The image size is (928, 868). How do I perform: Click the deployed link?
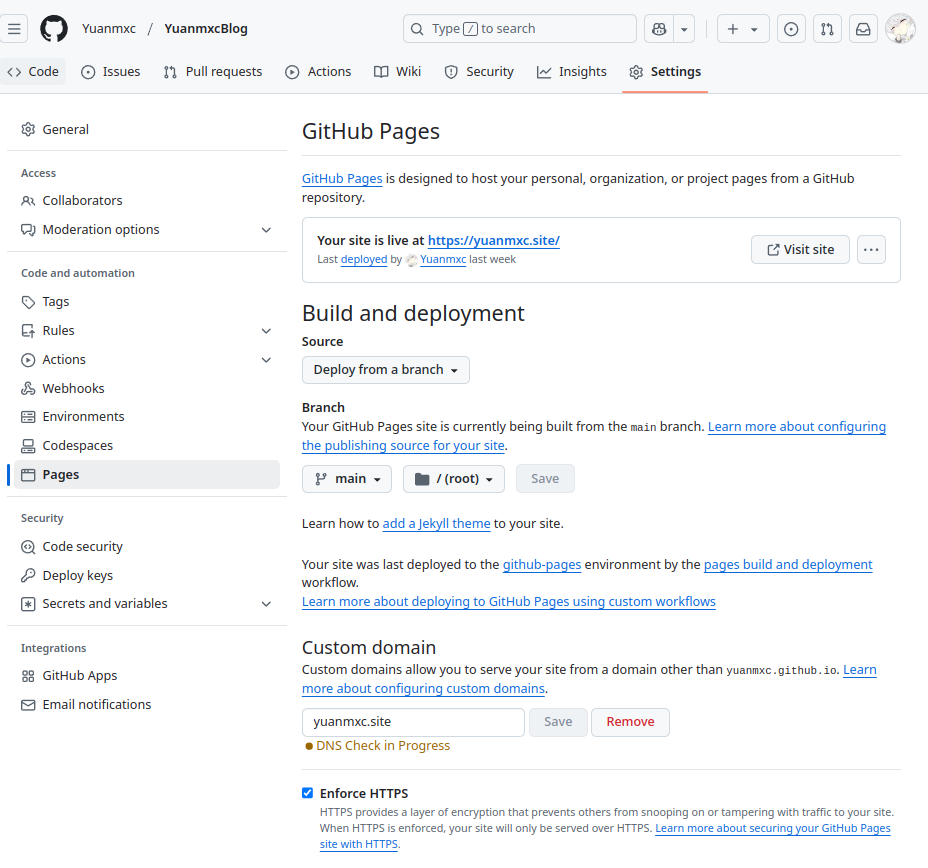364,259
